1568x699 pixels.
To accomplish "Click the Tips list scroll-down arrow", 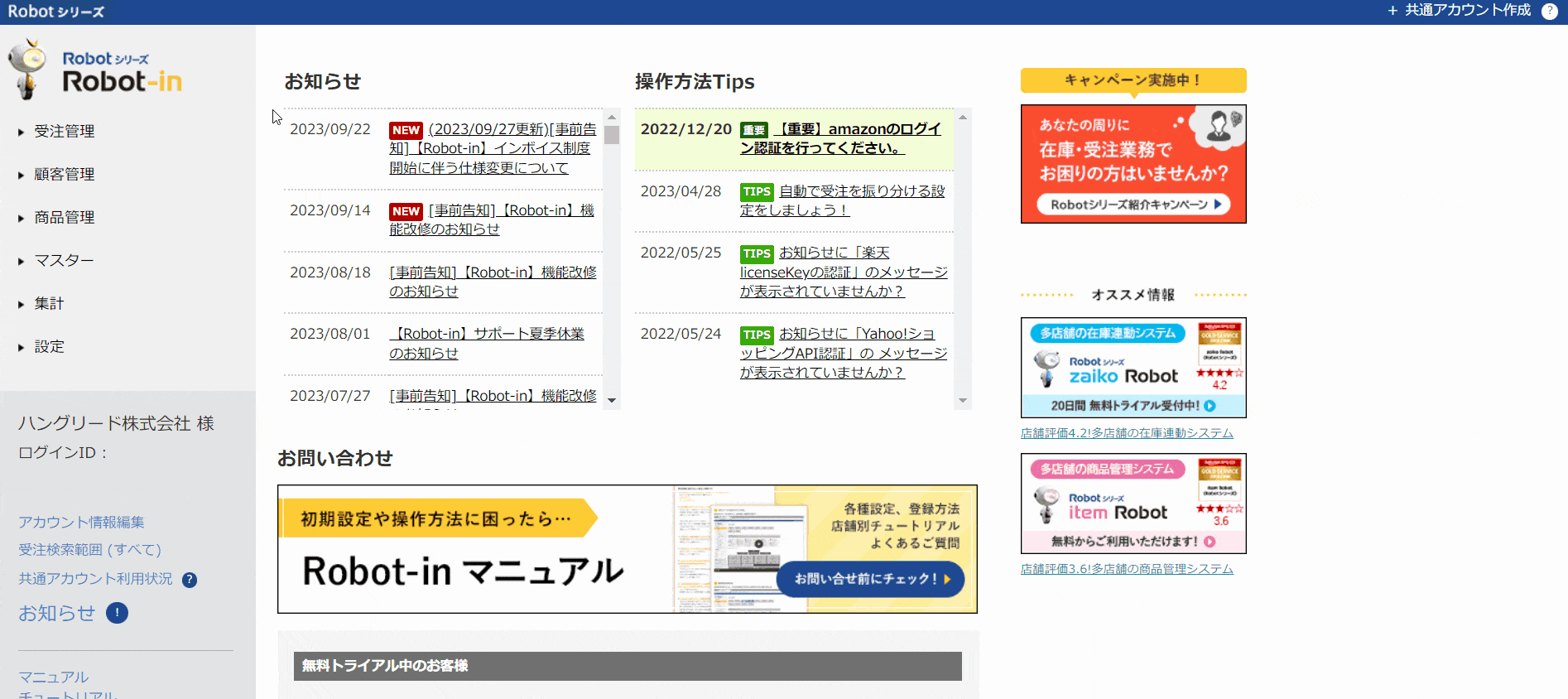I will [x=962, y=400].
